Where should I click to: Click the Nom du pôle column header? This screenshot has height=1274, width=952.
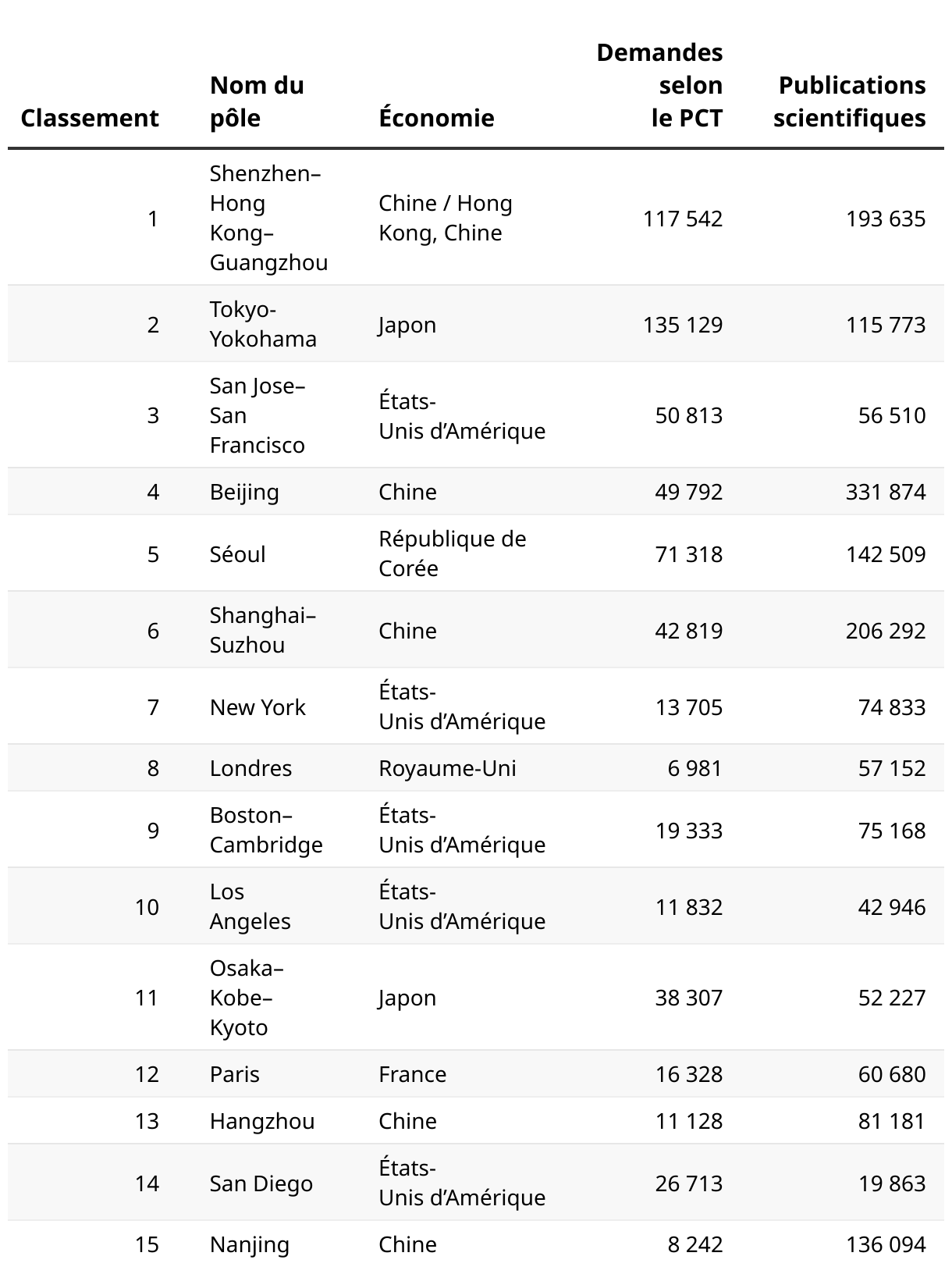click(257, 101)
